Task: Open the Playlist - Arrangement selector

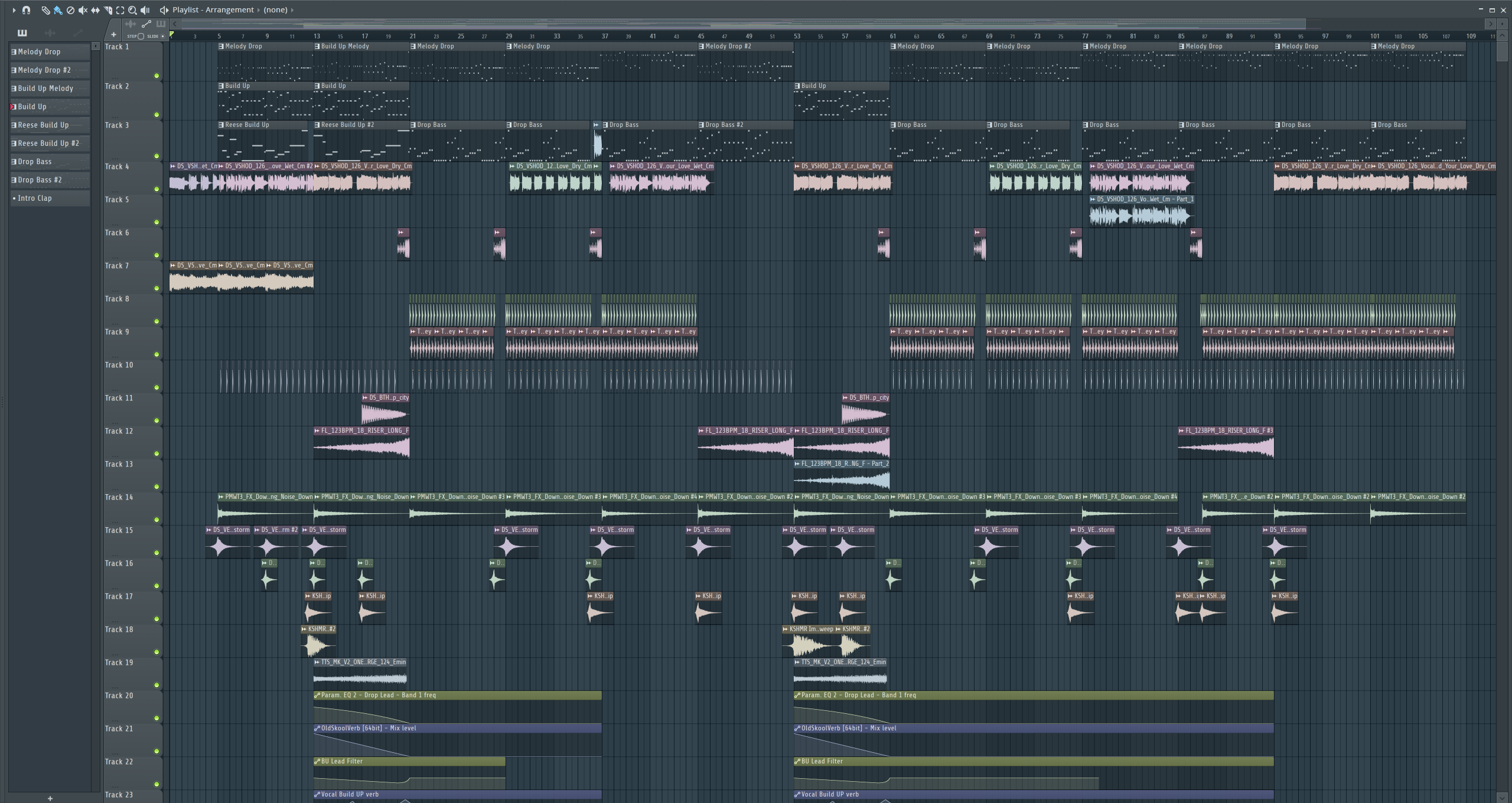Action: (x=213, y=10)
